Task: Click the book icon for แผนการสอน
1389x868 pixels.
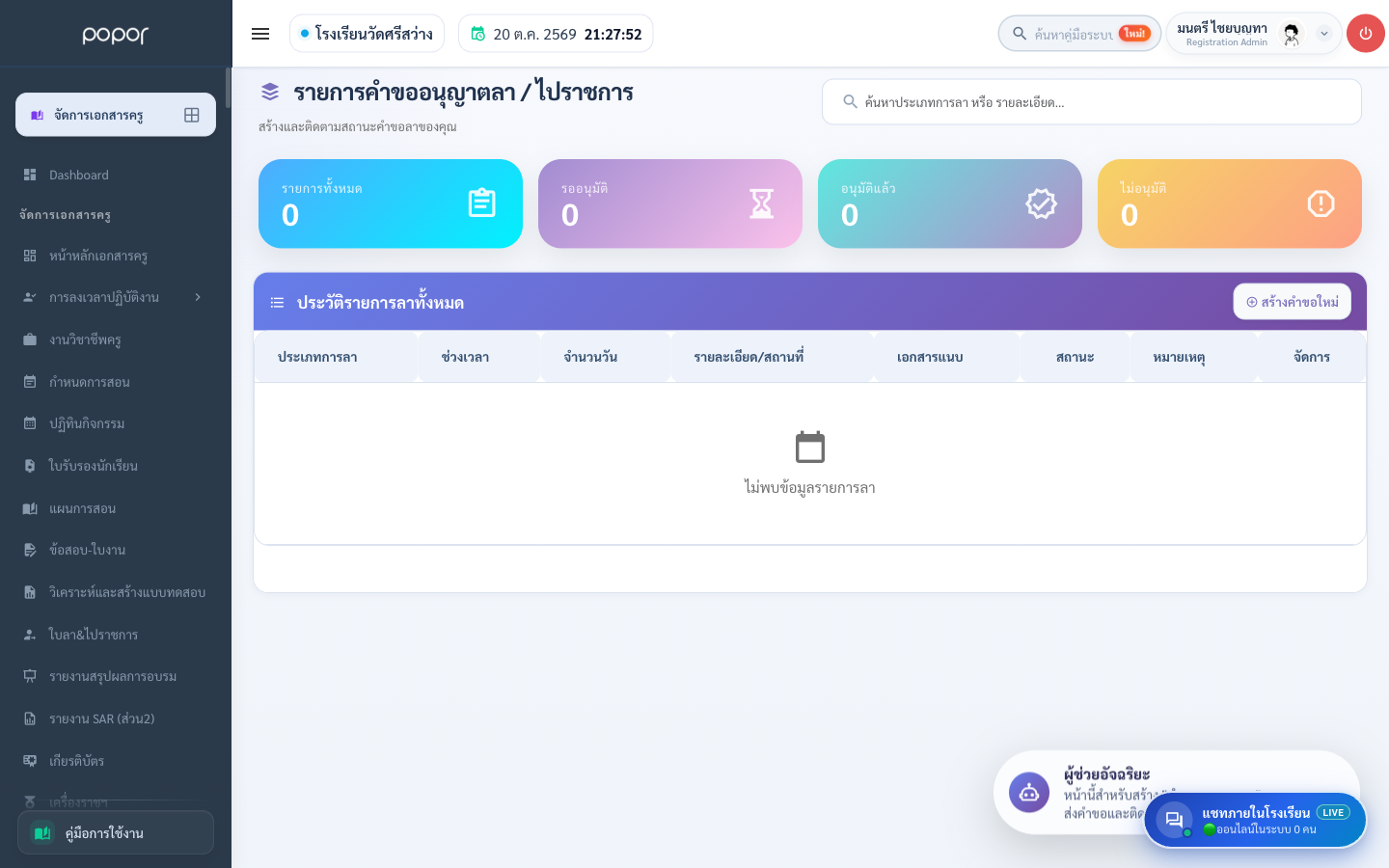Action: click(30, 508)
